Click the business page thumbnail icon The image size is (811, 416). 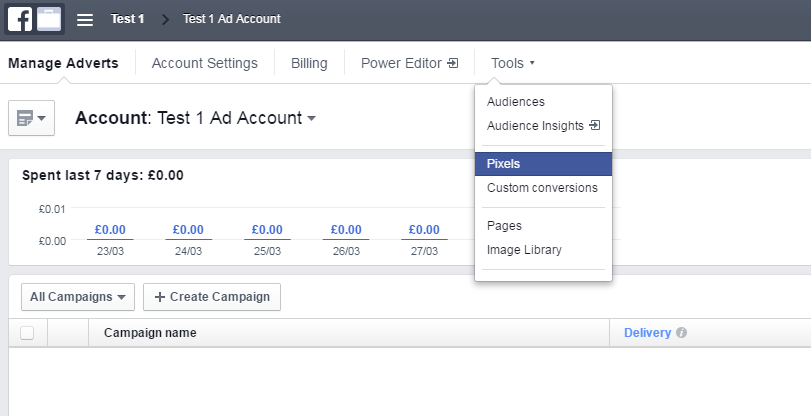(x=49, y=19)
